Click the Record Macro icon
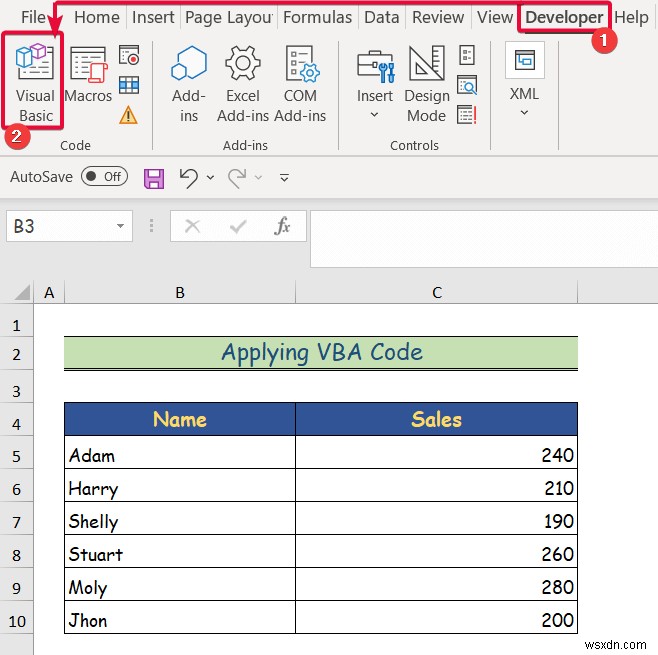Viewport: 658px width, 655px height. point(129,55)
